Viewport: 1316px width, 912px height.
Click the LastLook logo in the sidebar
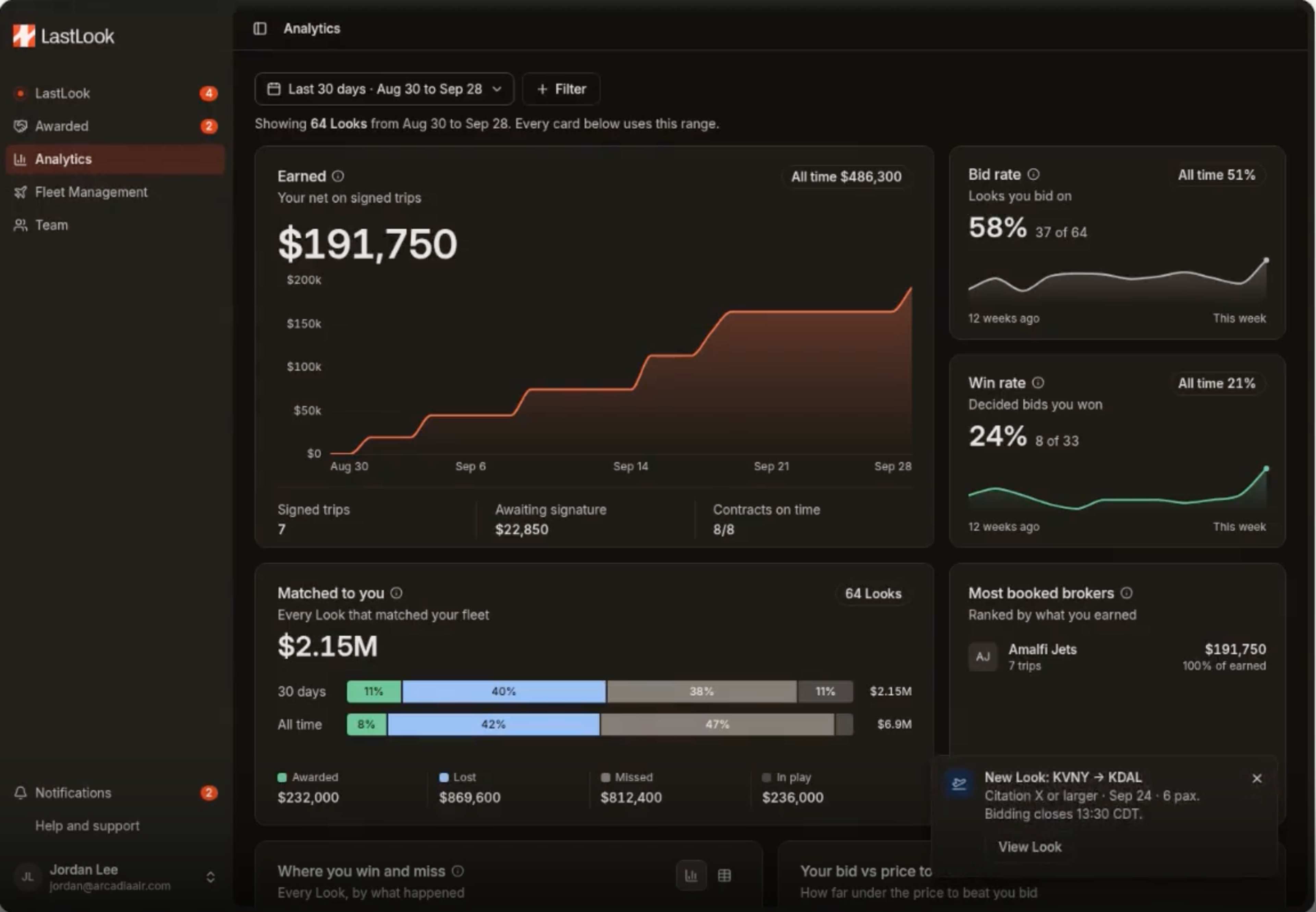tap(63, 36)
